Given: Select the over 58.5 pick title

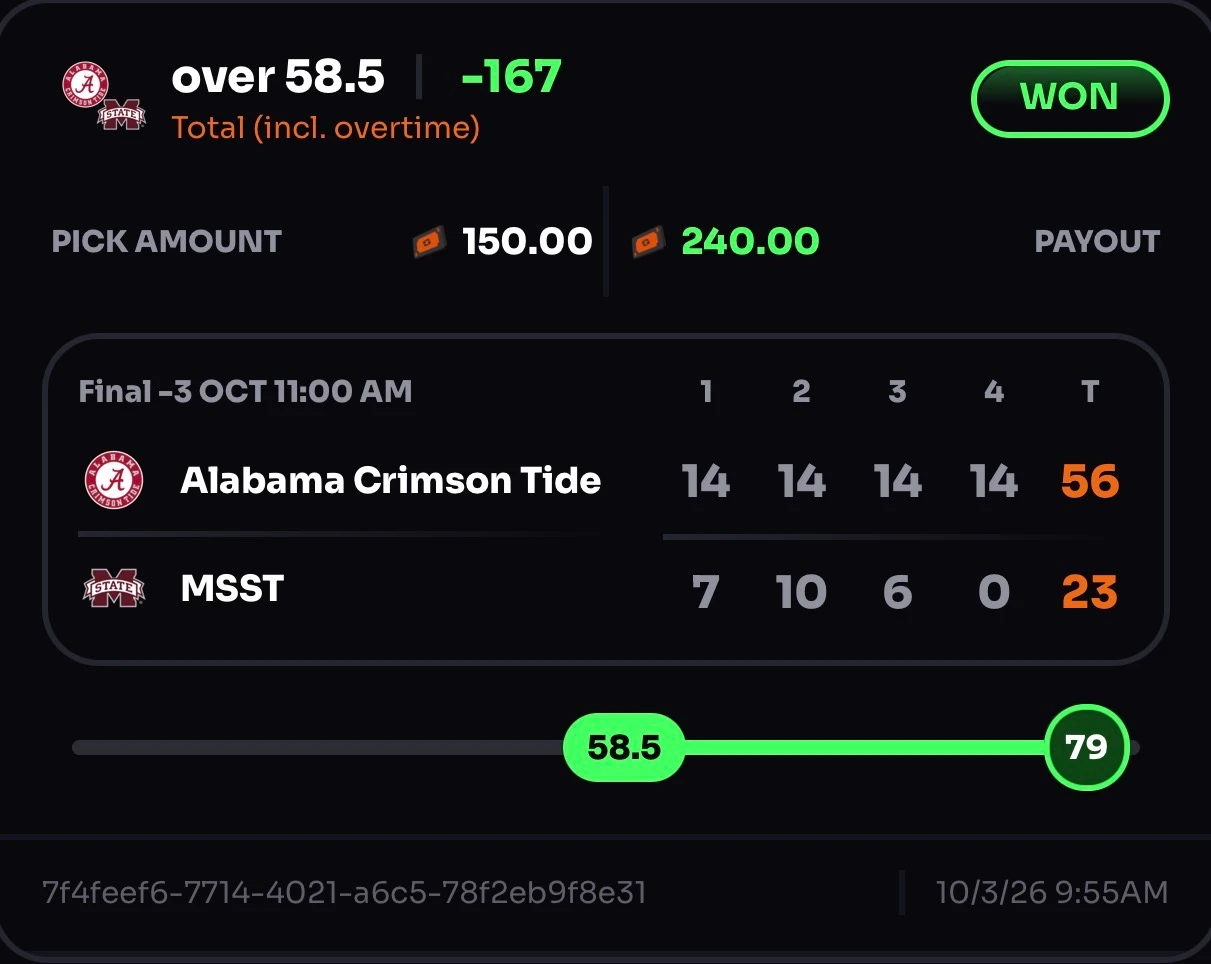Looking at the screenshot, I should 278,77.
